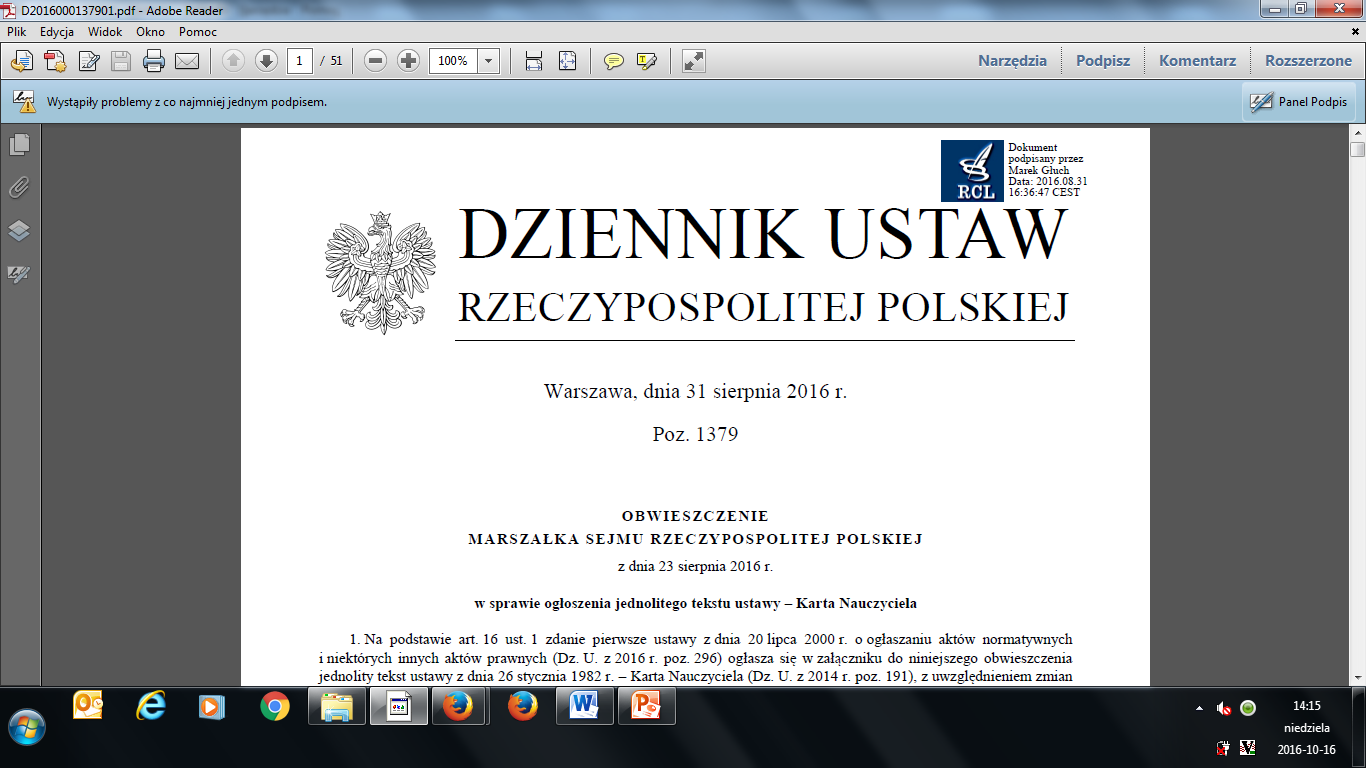Open Windows Explorer folder from taskbar
Screen dimensions: 1366x768
pyautogui.click(x=337, y=707)
